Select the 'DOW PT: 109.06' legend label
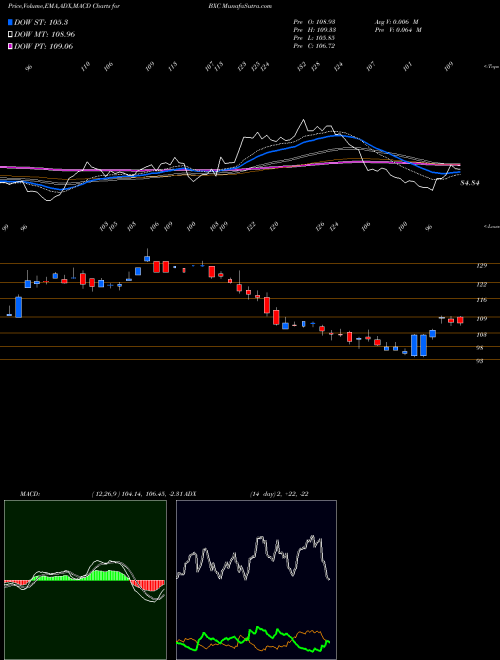Image resolution: width=500 pixels, height=660 pixels. (43, 46)
